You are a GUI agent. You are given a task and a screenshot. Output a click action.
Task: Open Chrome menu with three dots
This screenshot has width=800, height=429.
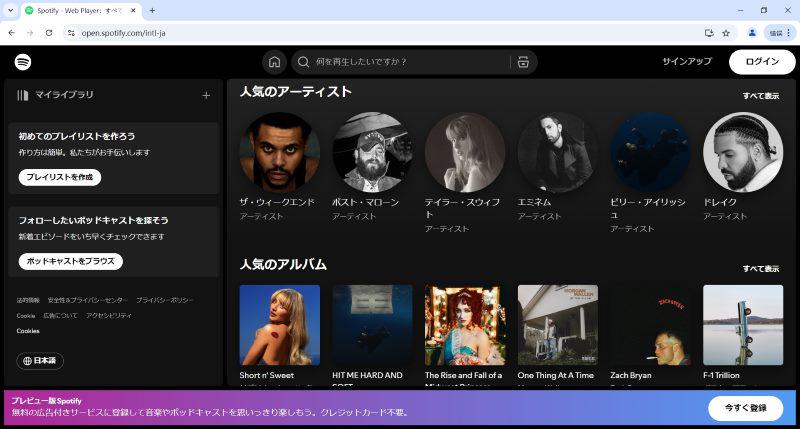pyautogui.click(x=789, y=33)
